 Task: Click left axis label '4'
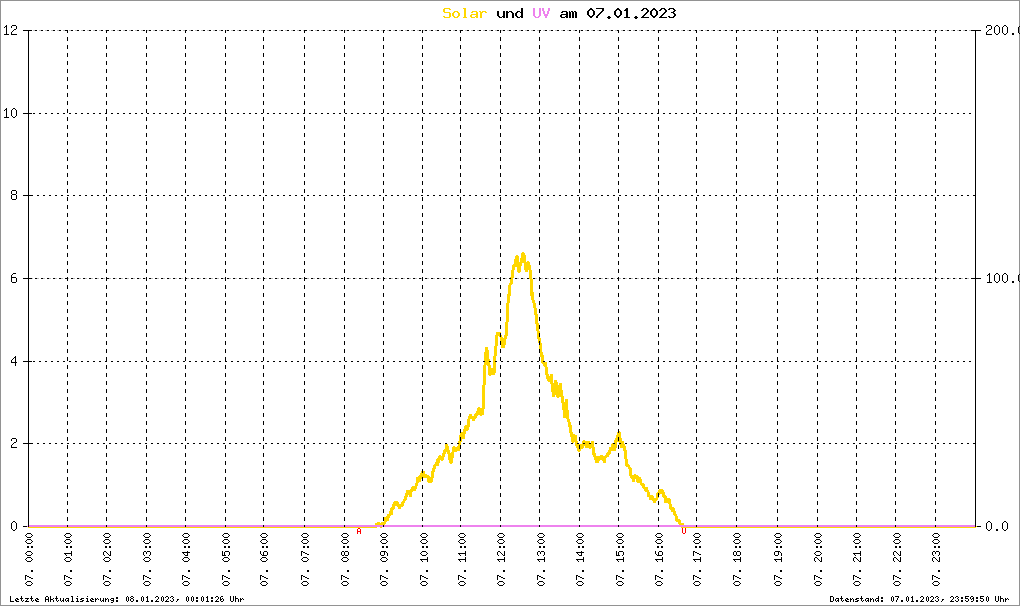(14, 361)
